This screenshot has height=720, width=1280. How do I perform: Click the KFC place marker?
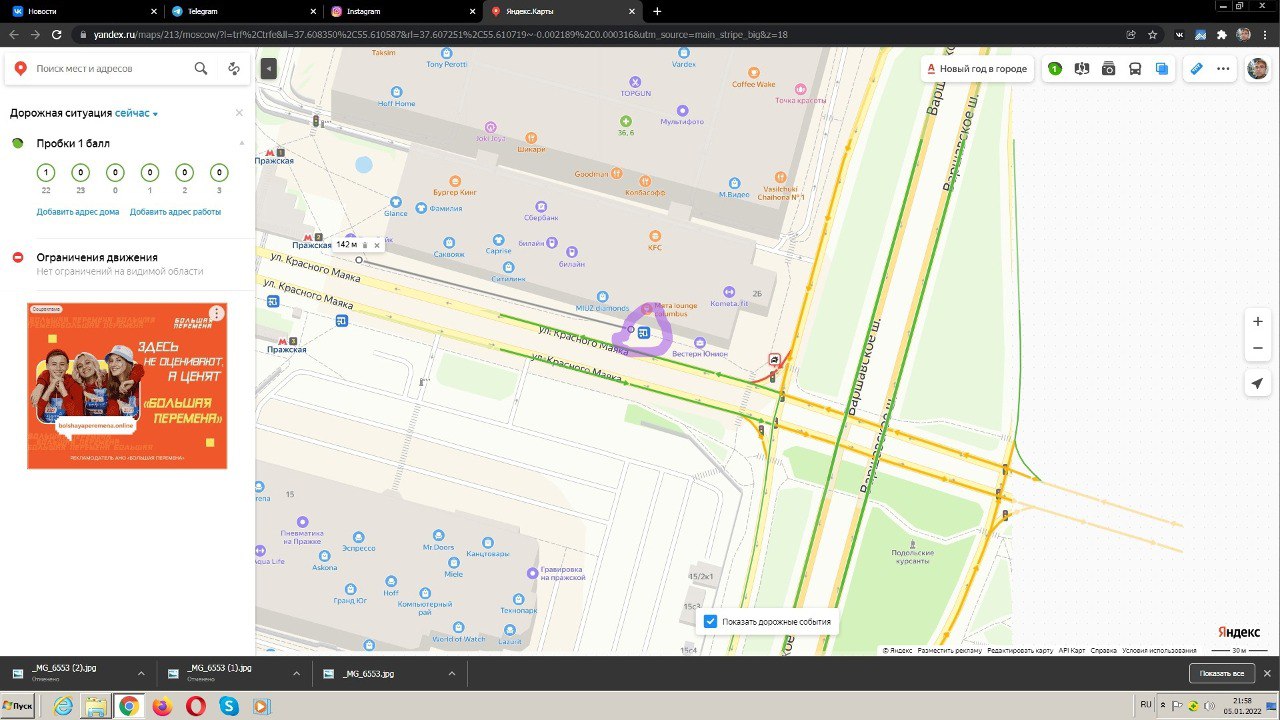pyautogui.click(x=655, y=236)
